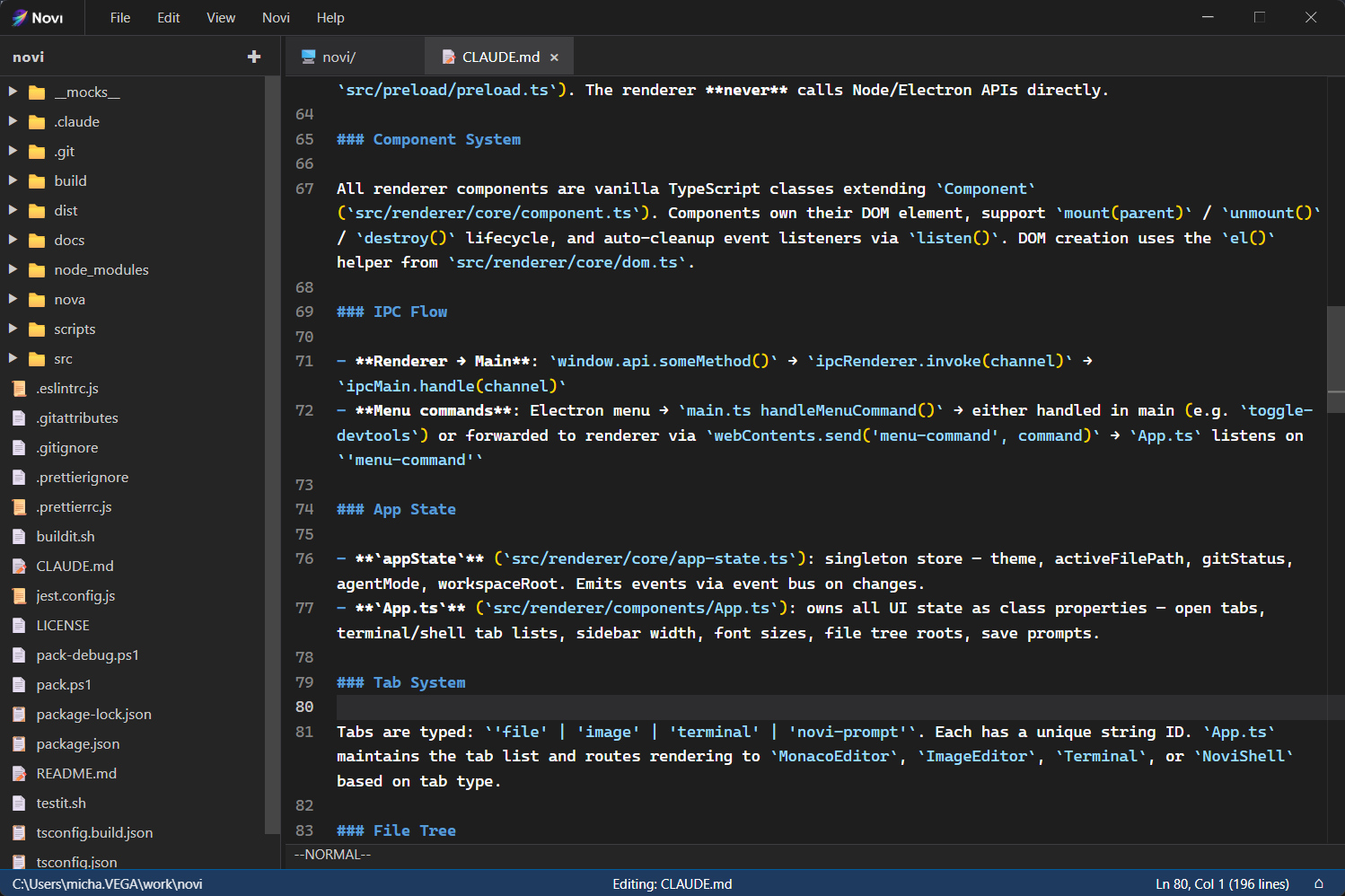Open LICENSE file in file tree
1345x896 pixels.
click(63, 626)
